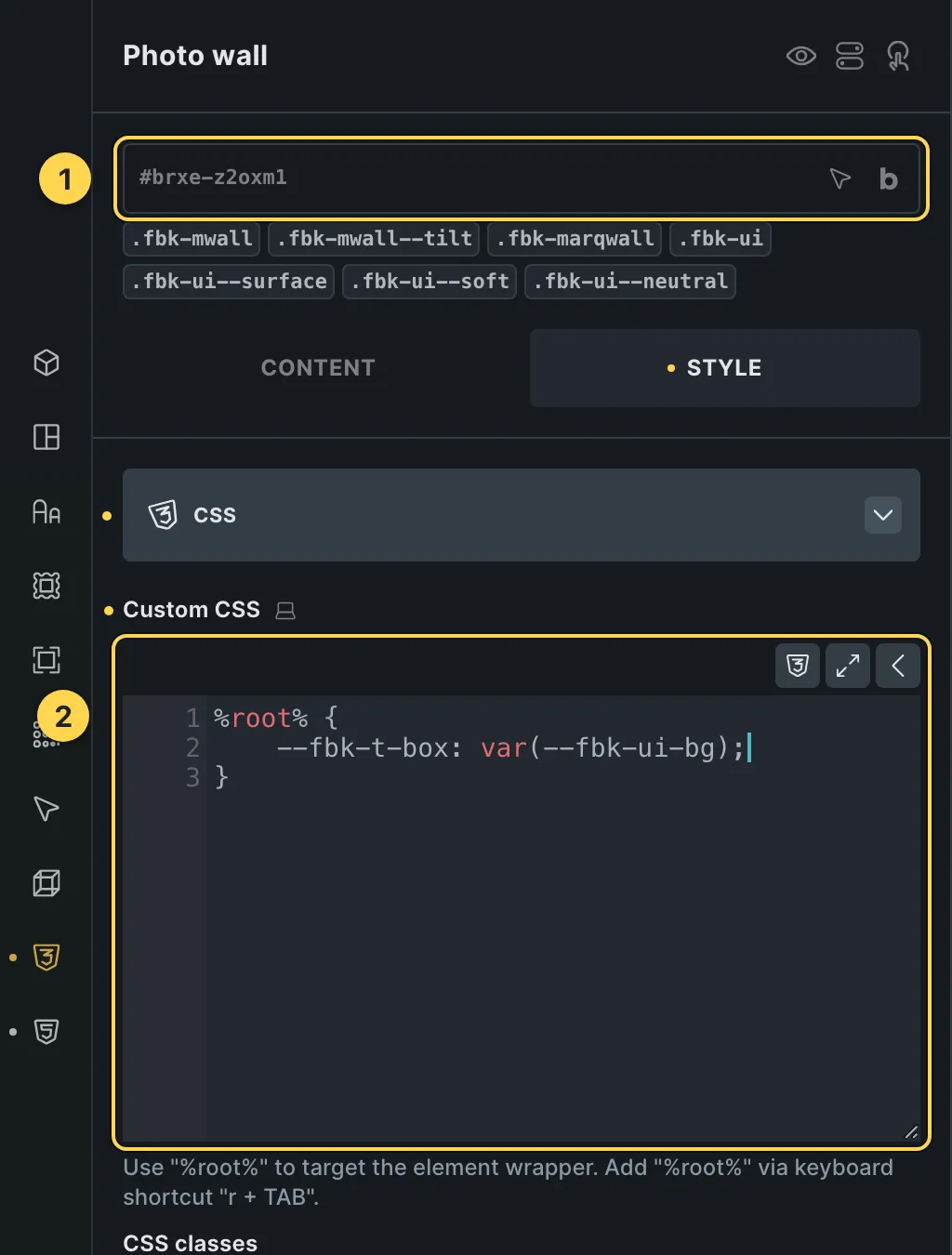Open the cube box icon in sidebar
The width and height of the screenshot is (952, 1255).
click(46, 363)
